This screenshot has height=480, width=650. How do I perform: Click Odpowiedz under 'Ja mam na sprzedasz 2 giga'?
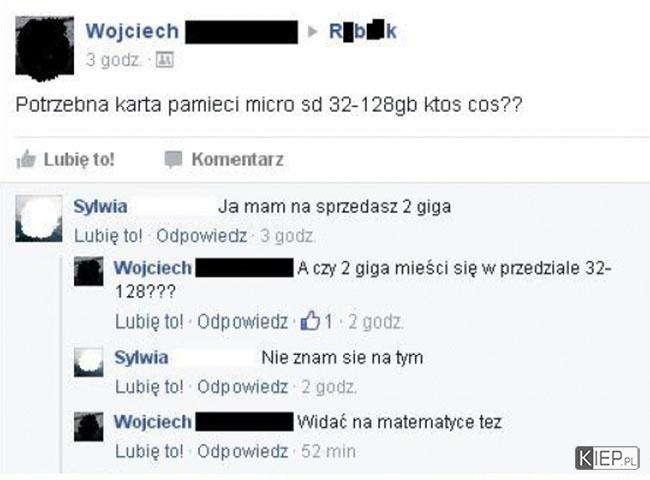point(201,236)
